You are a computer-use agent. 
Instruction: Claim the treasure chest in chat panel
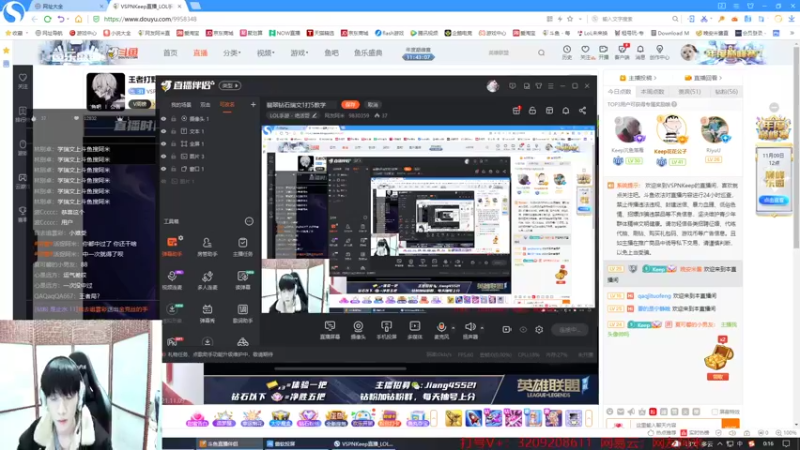click(x=718, y=360)
